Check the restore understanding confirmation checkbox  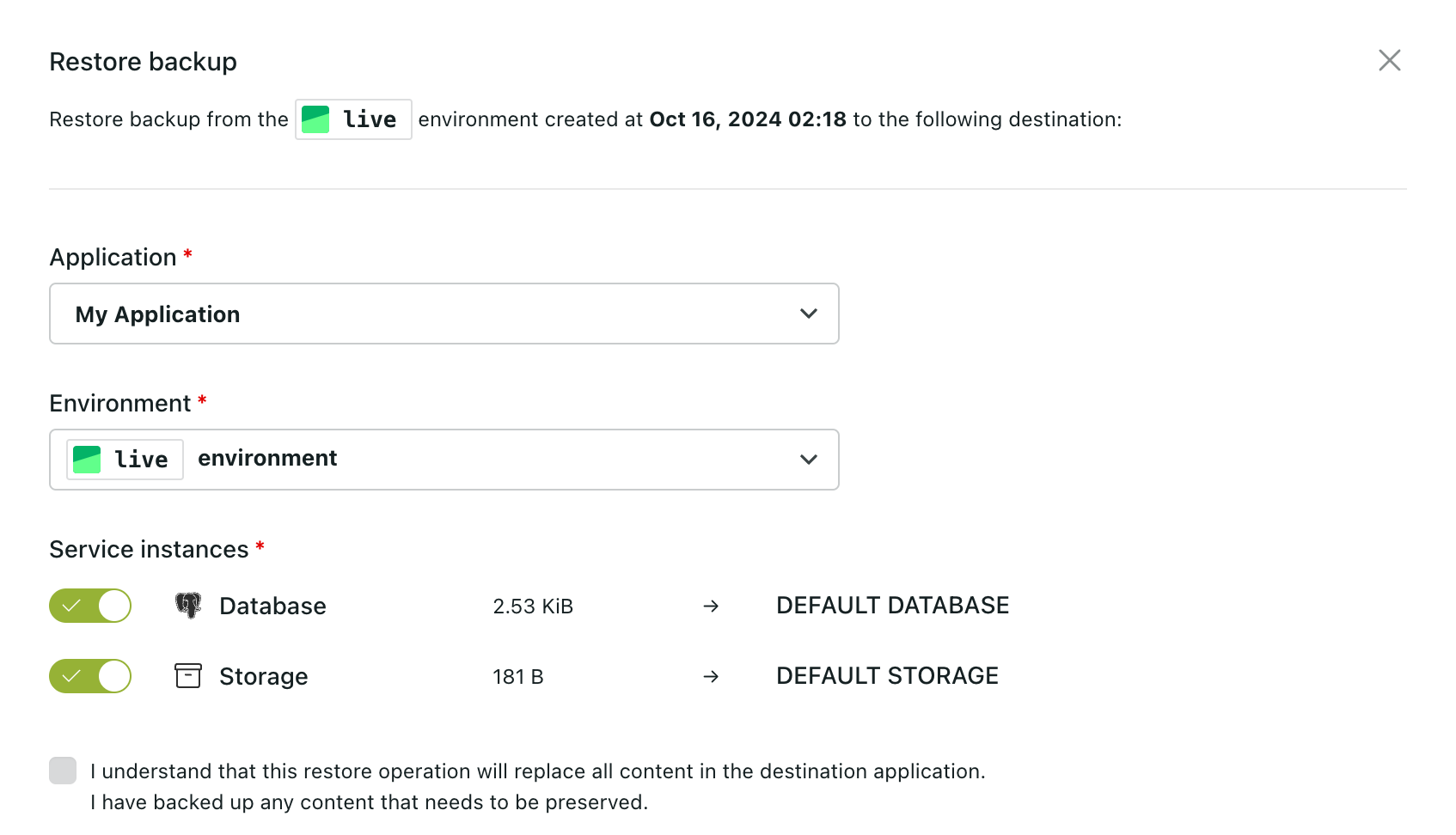[x=63, y=771]
